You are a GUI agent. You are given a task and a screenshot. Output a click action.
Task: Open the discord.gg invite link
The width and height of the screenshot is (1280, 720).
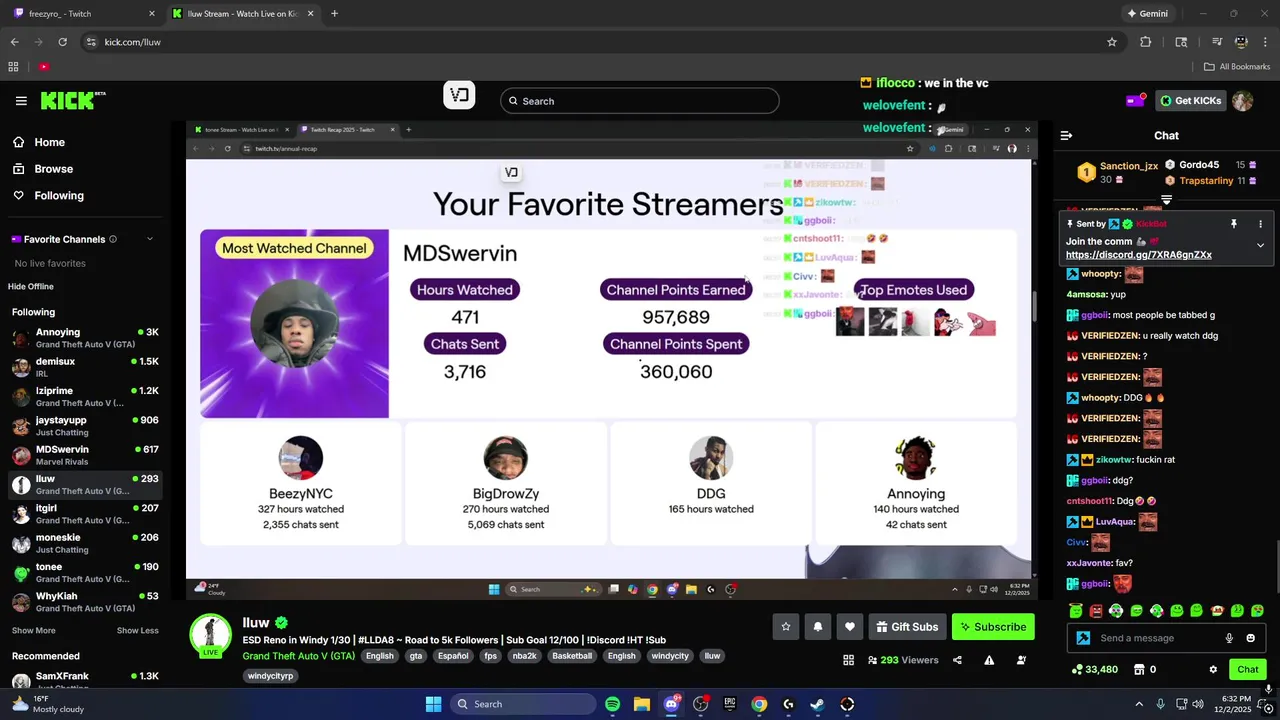point(1138,255)
